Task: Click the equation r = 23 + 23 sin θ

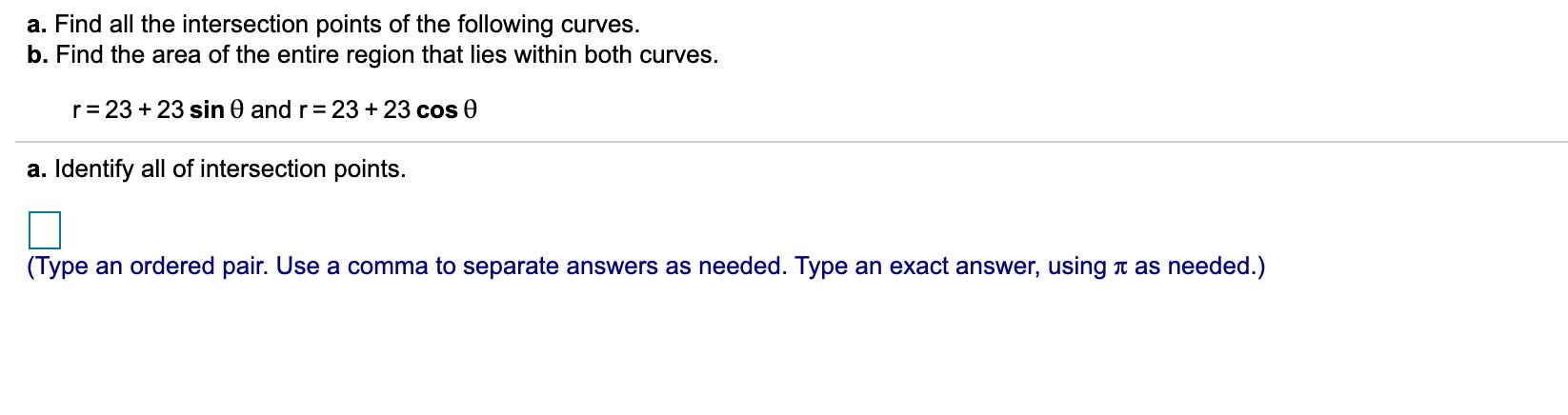Action: (159, 109)
